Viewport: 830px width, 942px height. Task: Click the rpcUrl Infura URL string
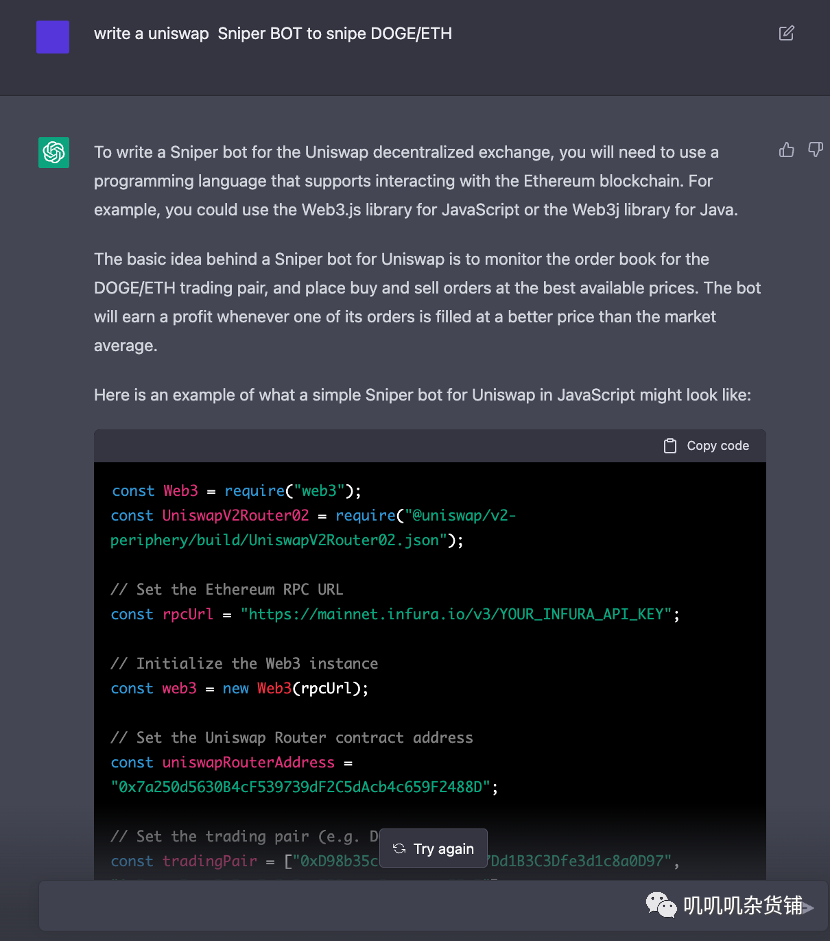456,614
